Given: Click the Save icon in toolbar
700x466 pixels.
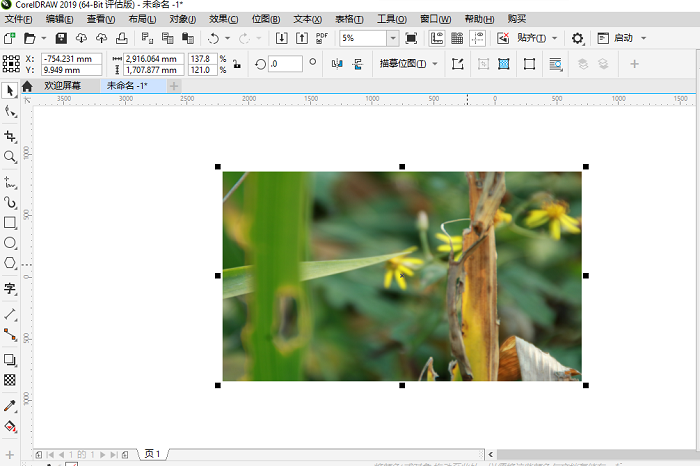Looking at the screenshot, I should [61, 38].
